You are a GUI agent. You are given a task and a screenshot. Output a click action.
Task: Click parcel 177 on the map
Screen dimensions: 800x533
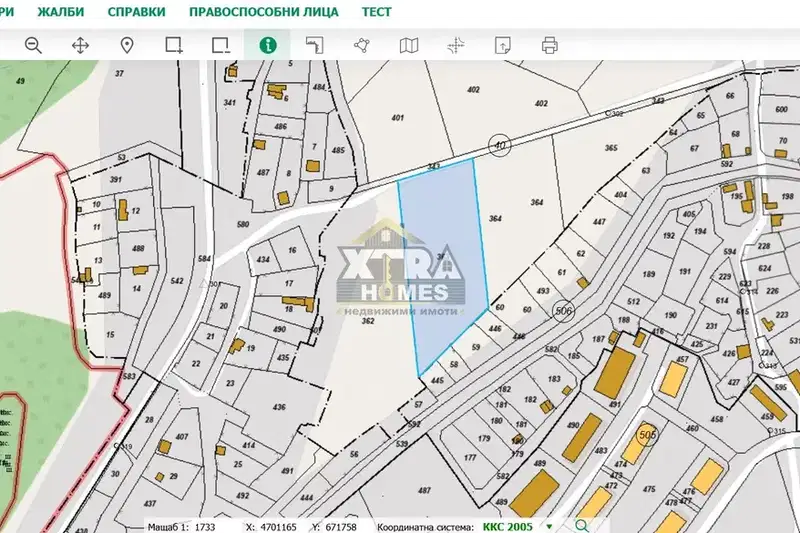pyautogui.click(x=470, y=458)
